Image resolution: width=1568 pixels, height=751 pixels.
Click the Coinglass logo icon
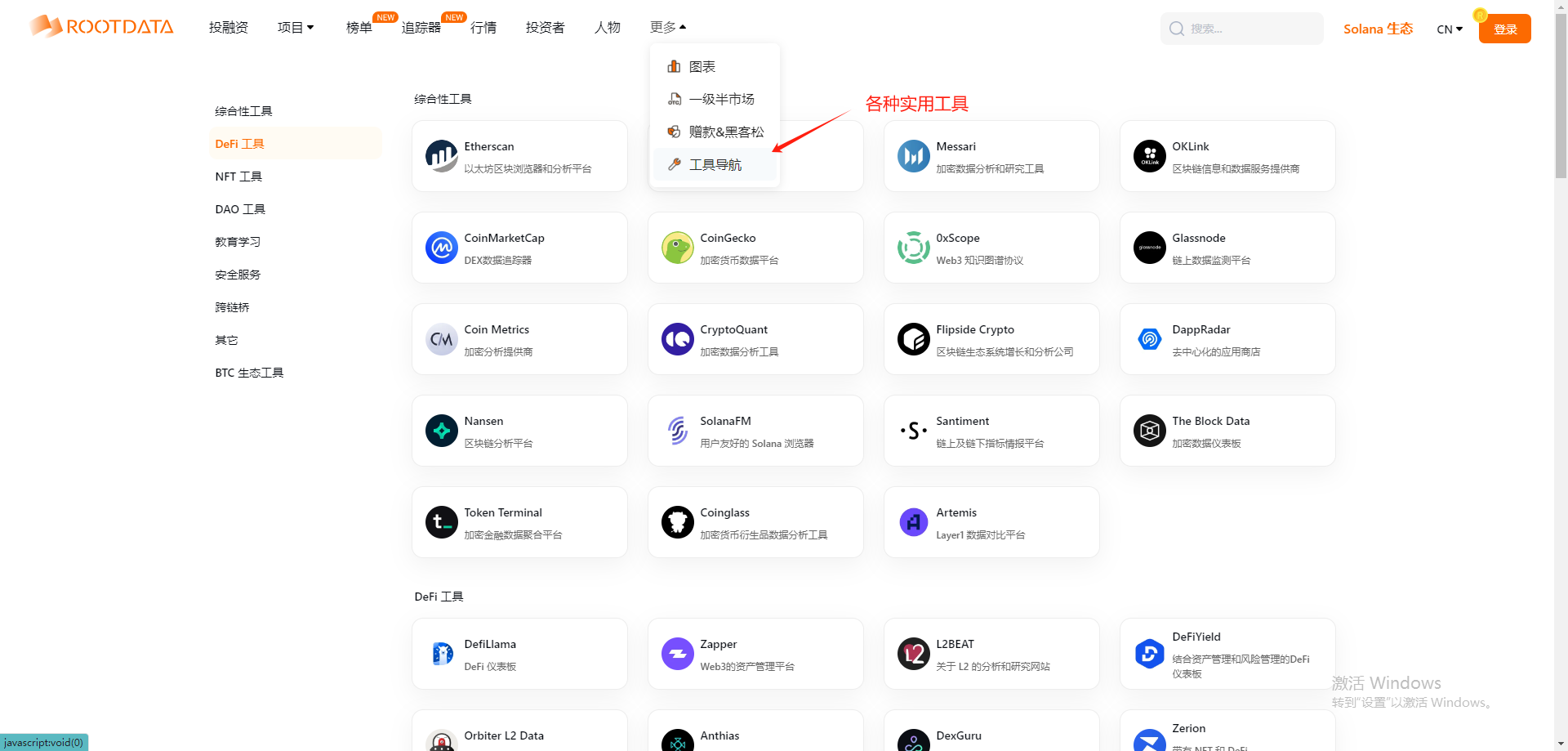pyautogui.click(x=678, y=522)
